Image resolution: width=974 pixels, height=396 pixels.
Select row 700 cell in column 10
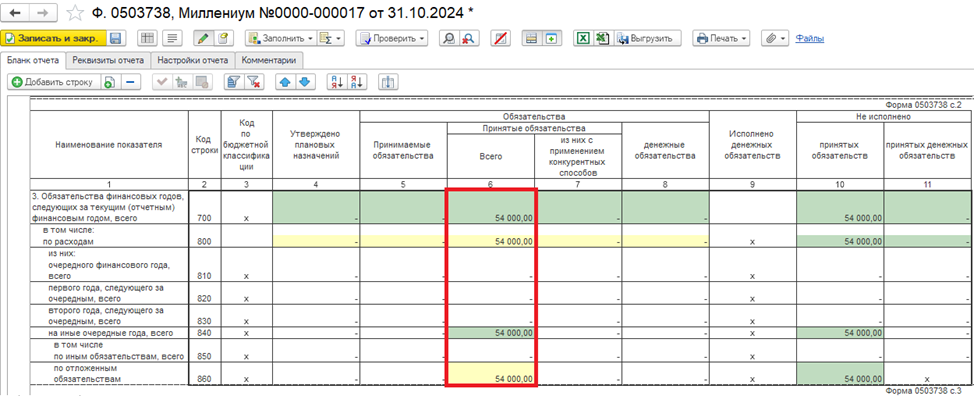coord(840,207)
